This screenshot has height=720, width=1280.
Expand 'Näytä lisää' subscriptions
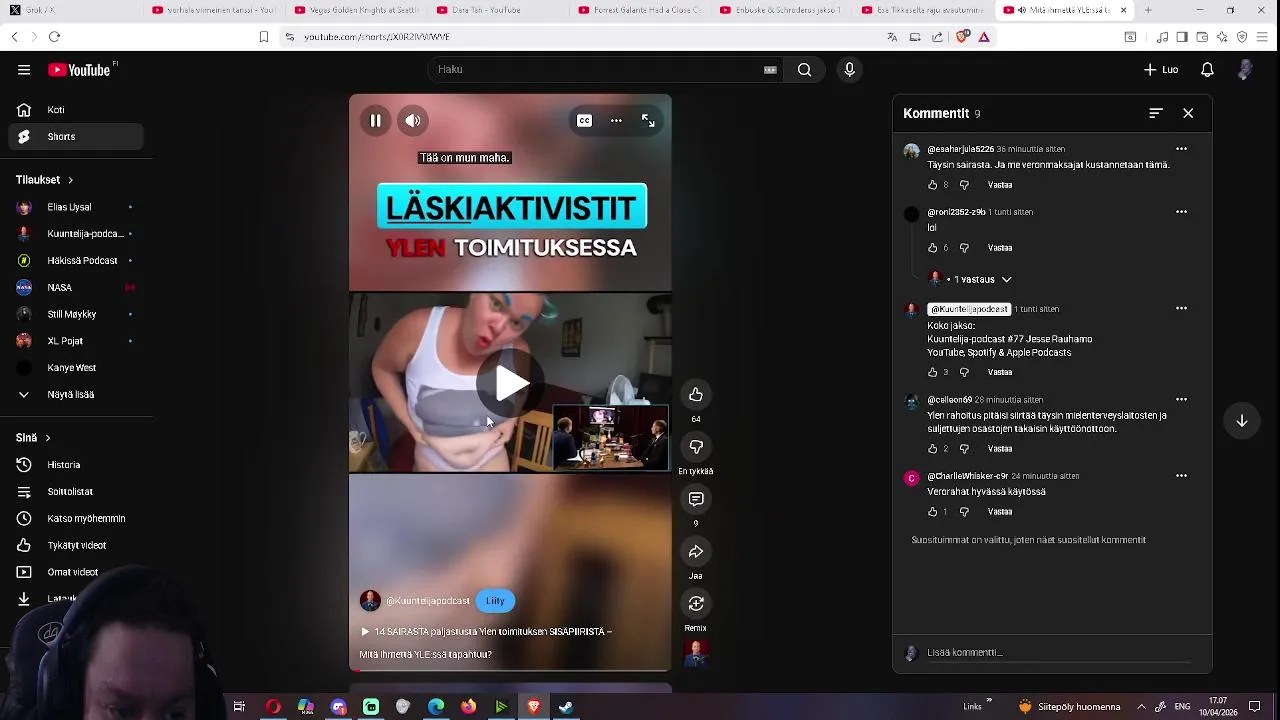tap(76, 394)
